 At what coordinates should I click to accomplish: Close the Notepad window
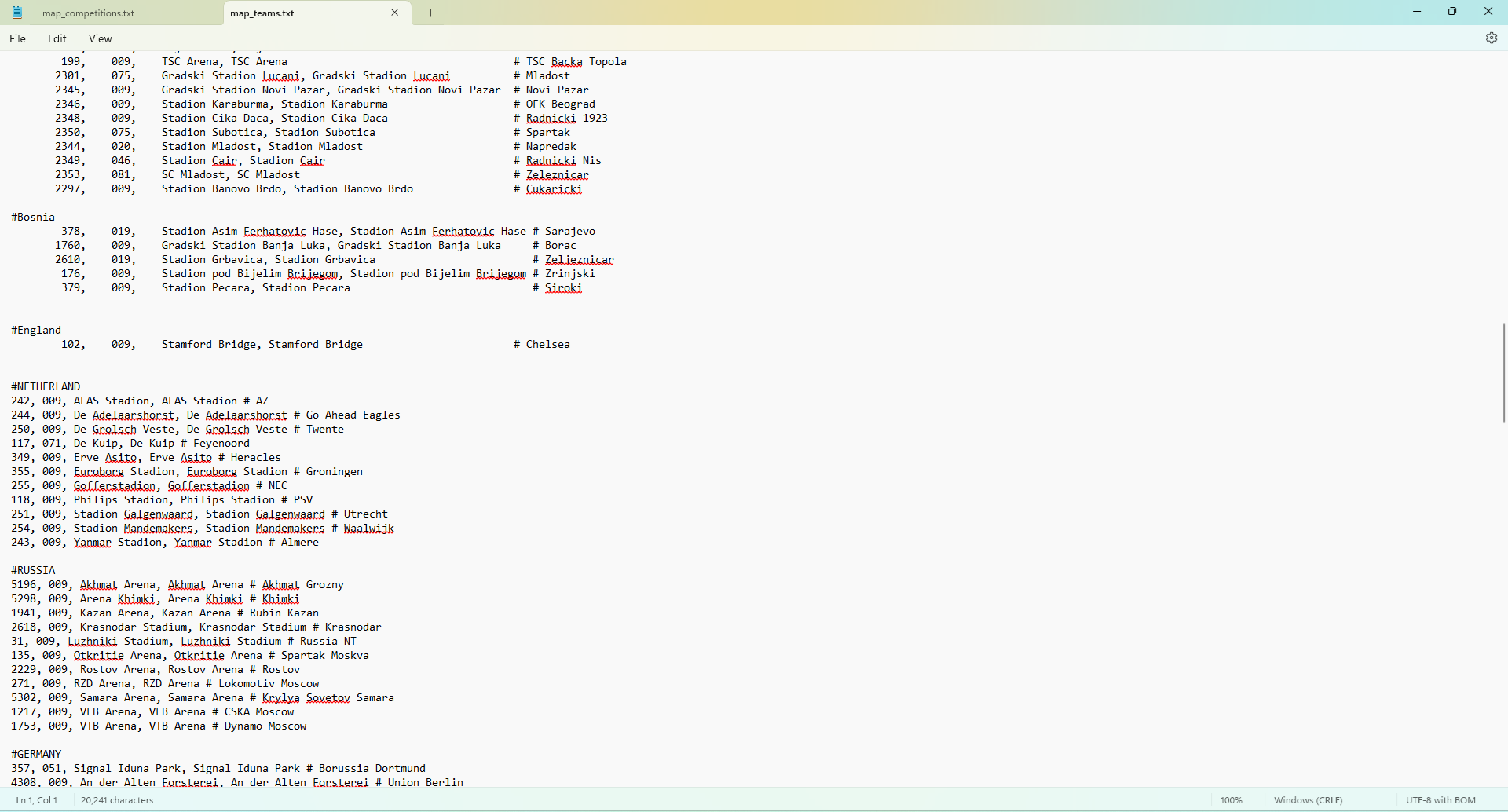point(1488,12)
